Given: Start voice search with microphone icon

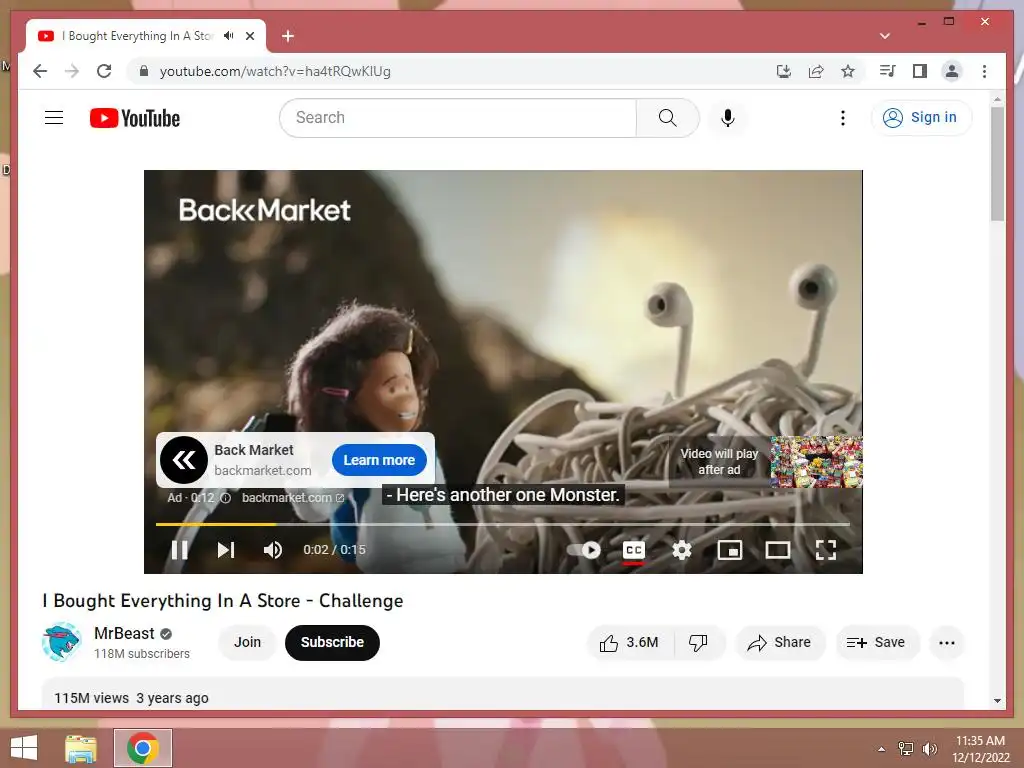Looking at the screenshot, I should (x=728, y=118).
